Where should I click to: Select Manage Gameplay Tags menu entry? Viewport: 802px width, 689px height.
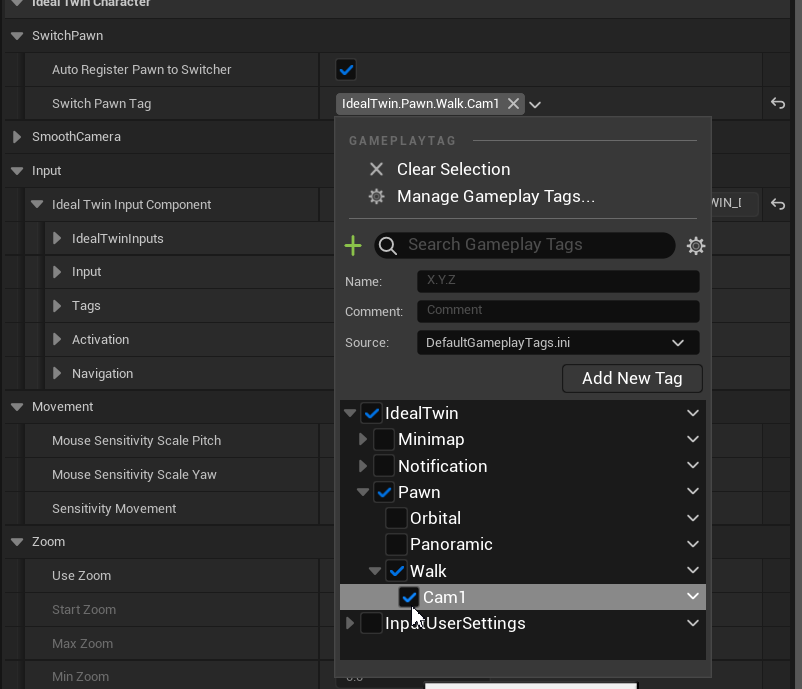[x=495, y=197]
